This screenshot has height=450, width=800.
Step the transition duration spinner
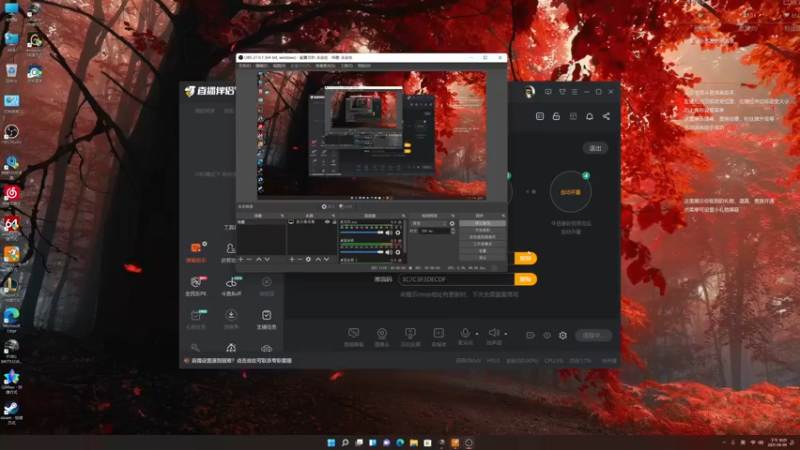(x=453, y=231)
